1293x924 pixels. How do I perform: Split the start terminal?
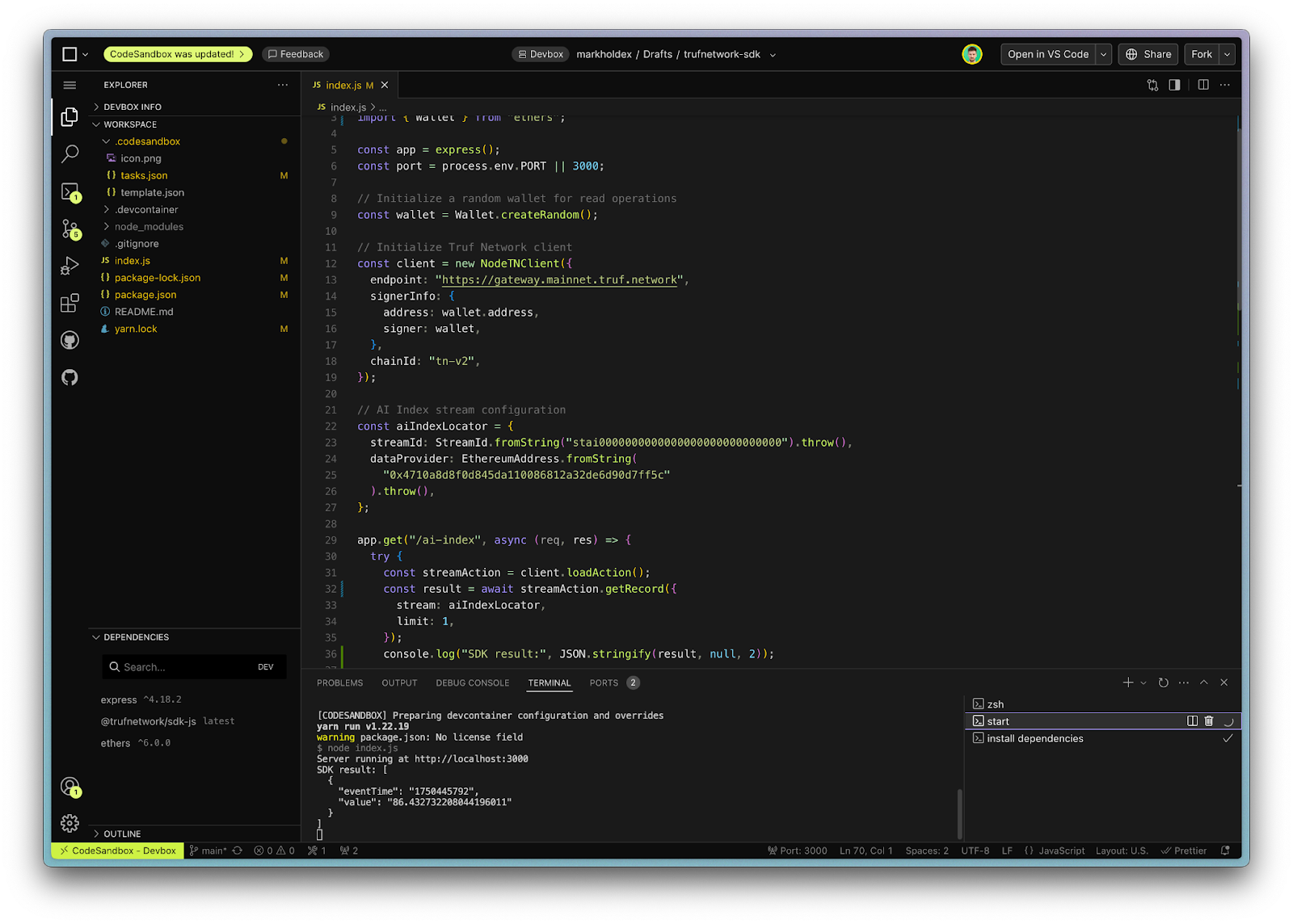[1192, 721]
